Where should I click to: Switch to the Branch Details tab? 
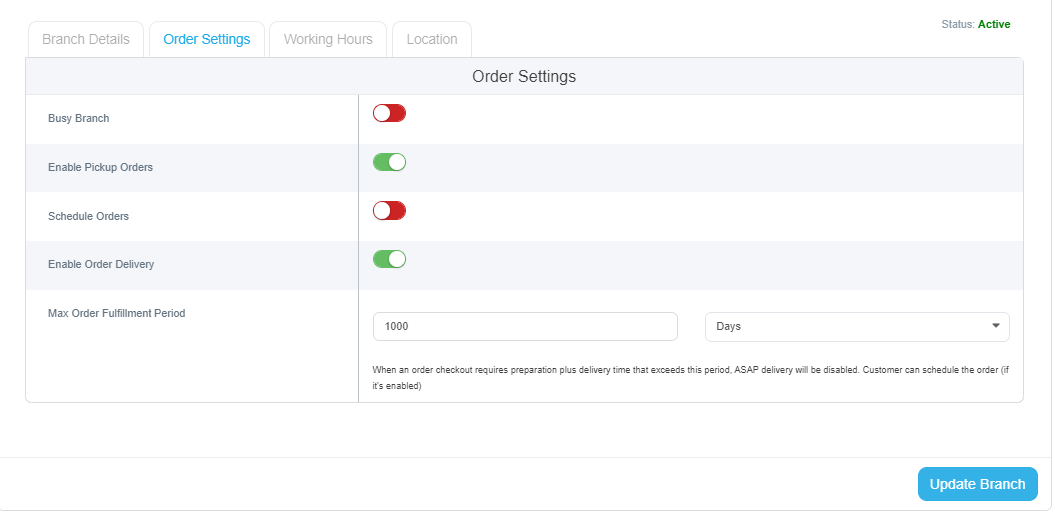point(85,40)
